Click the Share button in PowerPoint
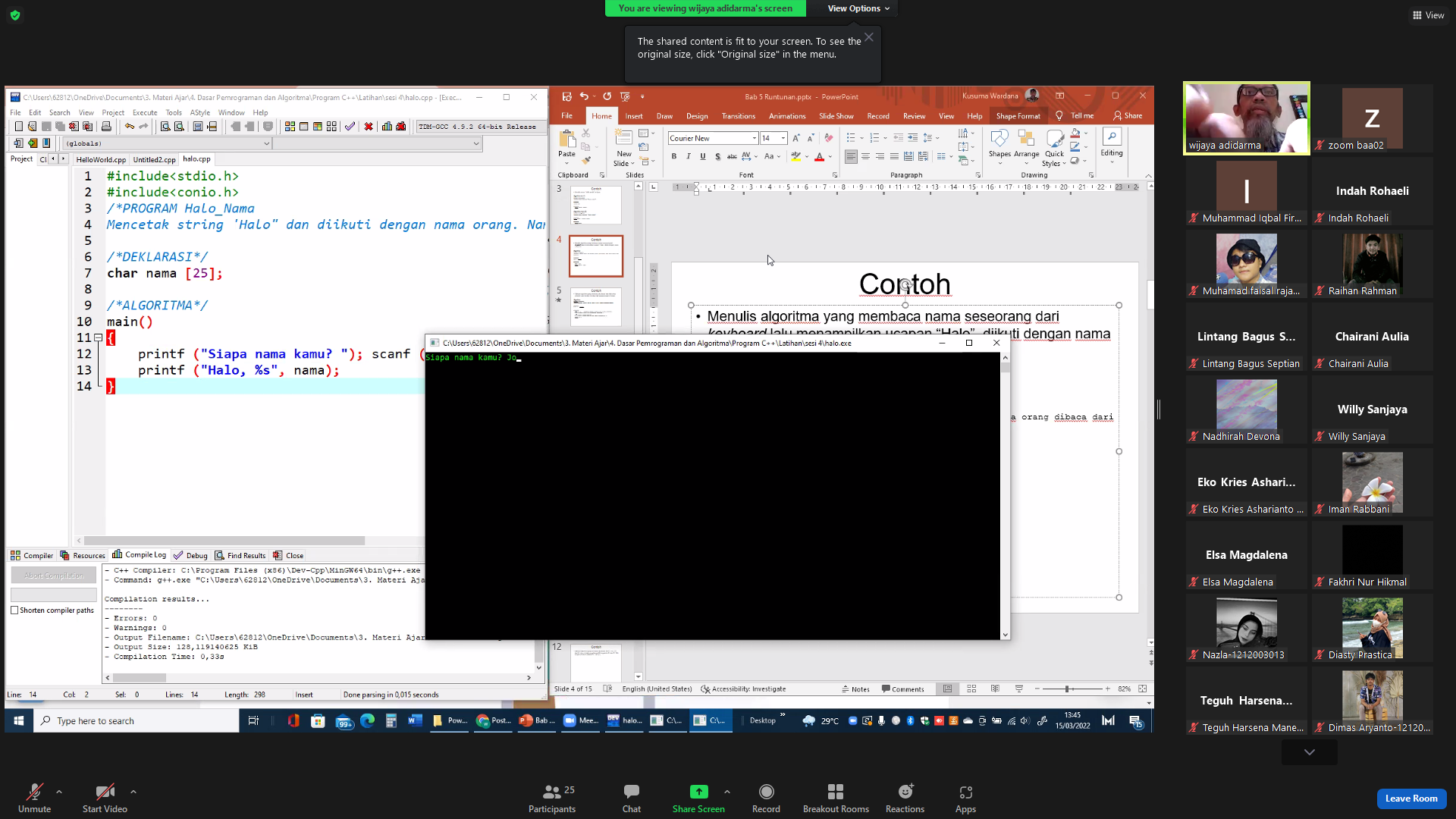 tap(1128, 116)
